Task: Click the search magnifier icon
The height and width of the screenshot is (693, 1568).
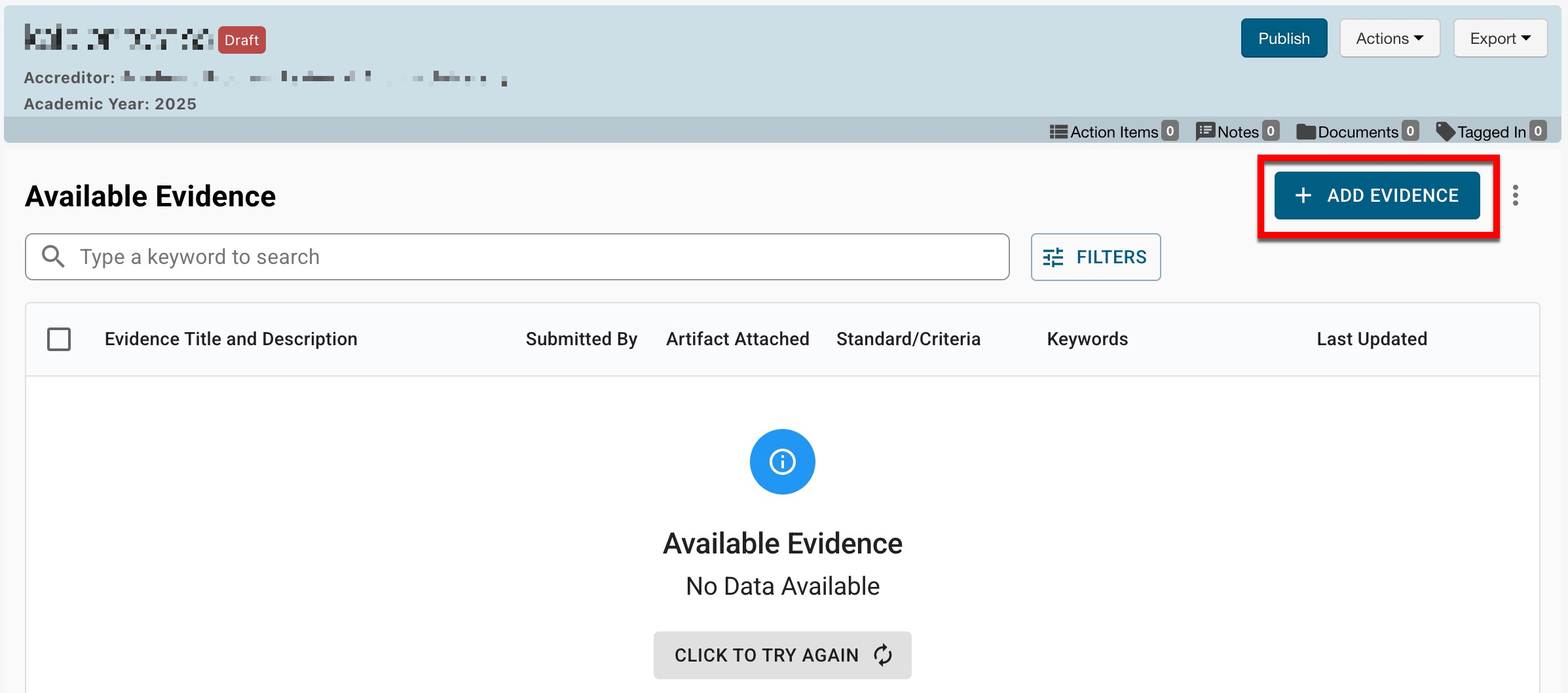Action: tap(53, 257)
